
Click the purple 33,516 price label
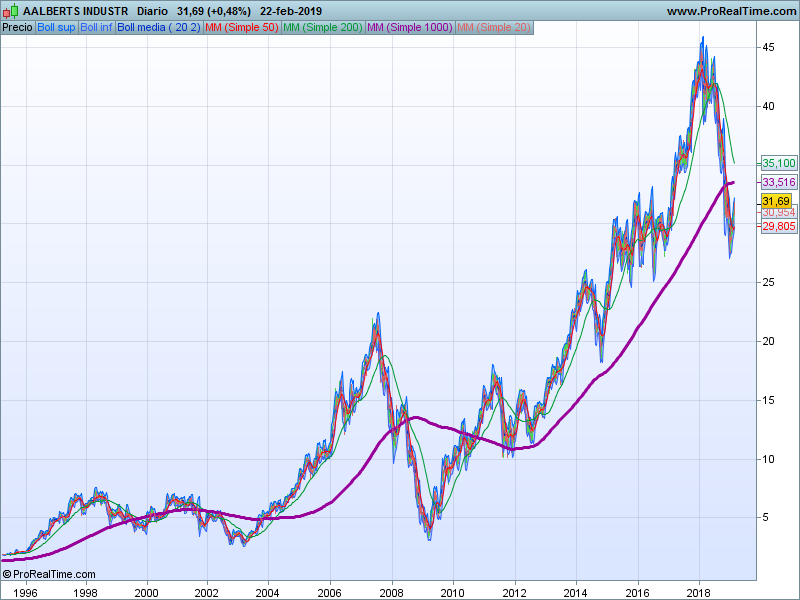click(x=779, y=182)
